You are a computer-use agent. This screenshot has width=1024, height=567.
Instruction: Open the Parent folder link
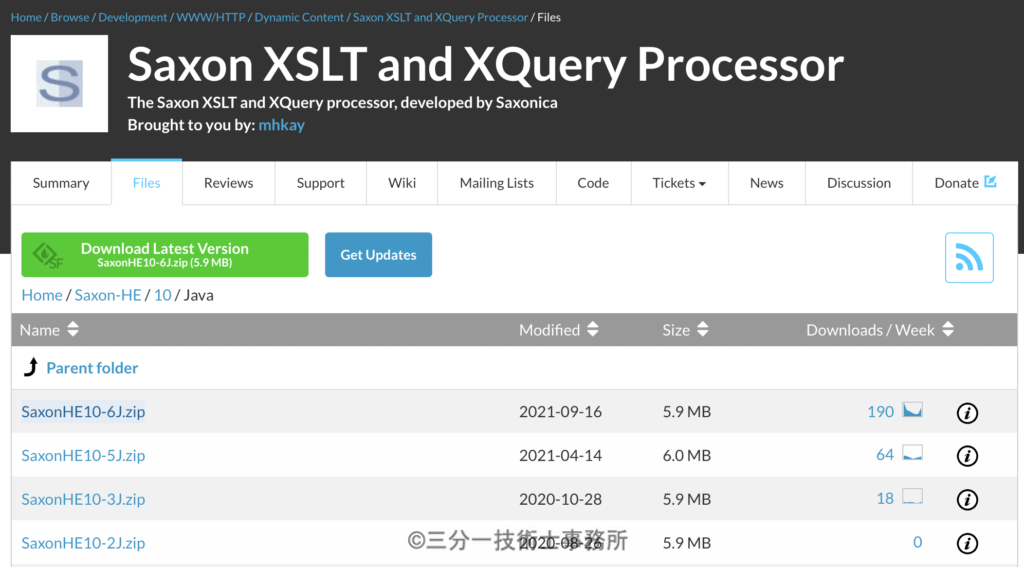click(92, 368)
